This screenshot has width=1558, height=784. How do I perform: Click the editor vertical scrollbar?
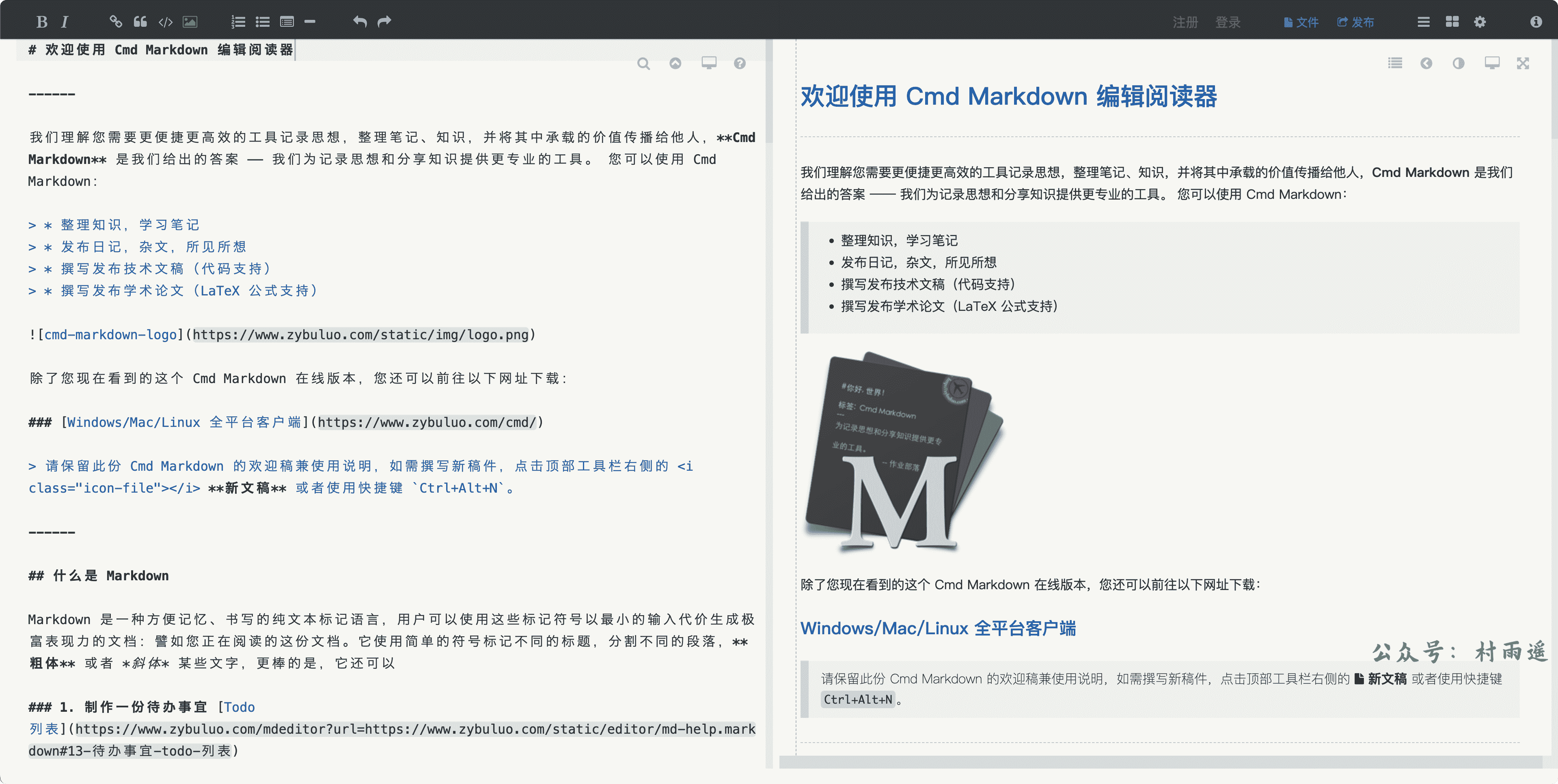(769, 90)
